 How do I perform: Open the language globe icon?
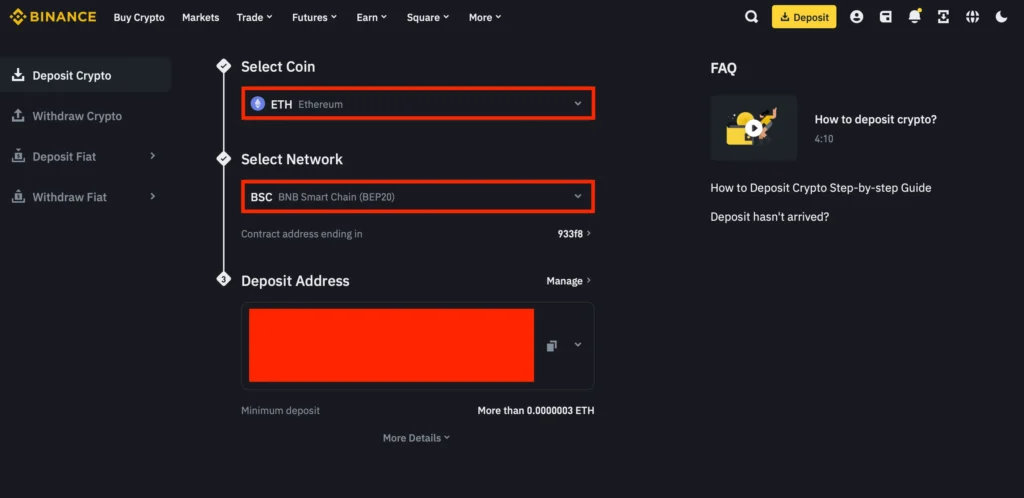[972, 17]
